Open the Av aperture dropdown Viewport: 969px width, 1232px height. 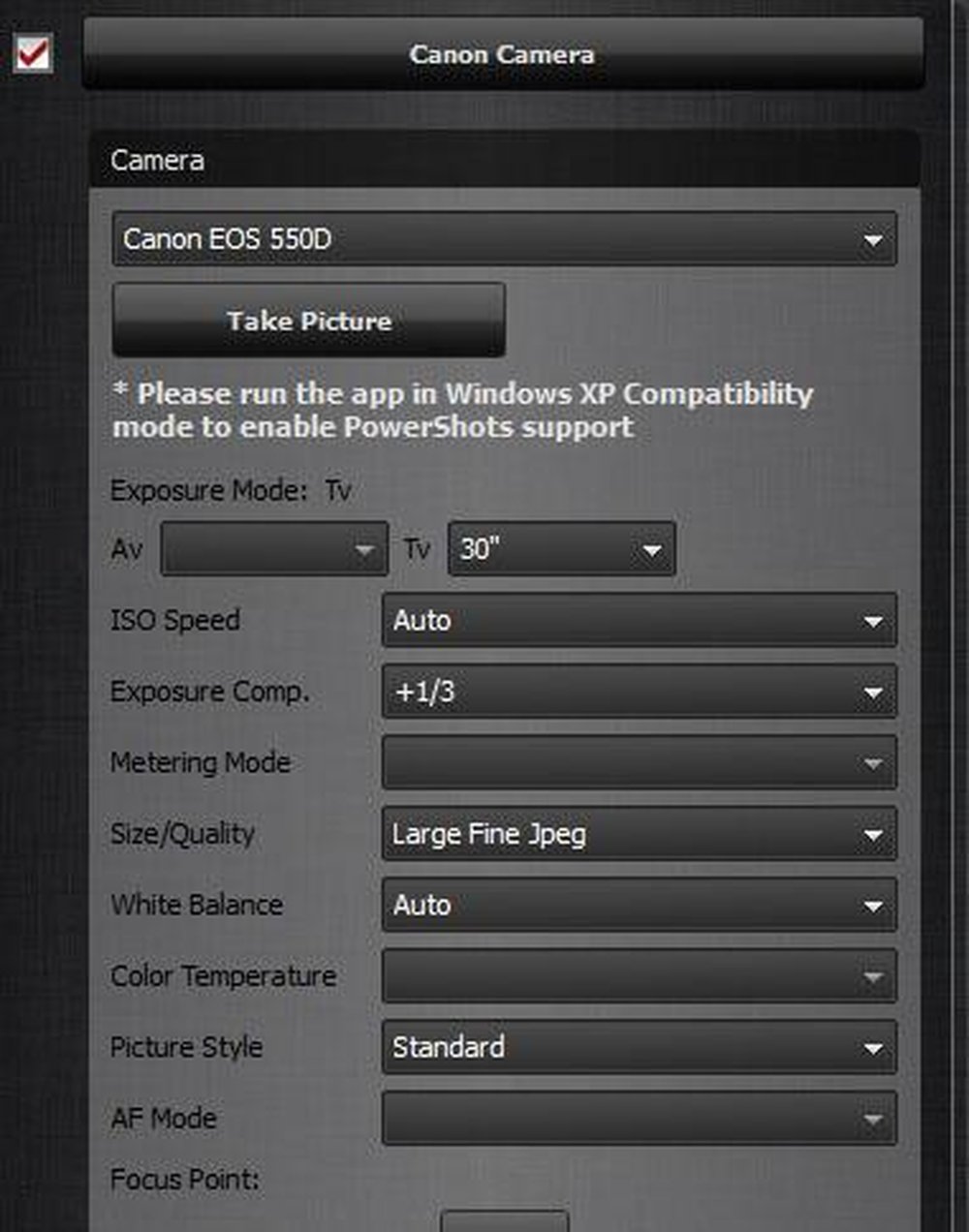click(x=274, y=549)
